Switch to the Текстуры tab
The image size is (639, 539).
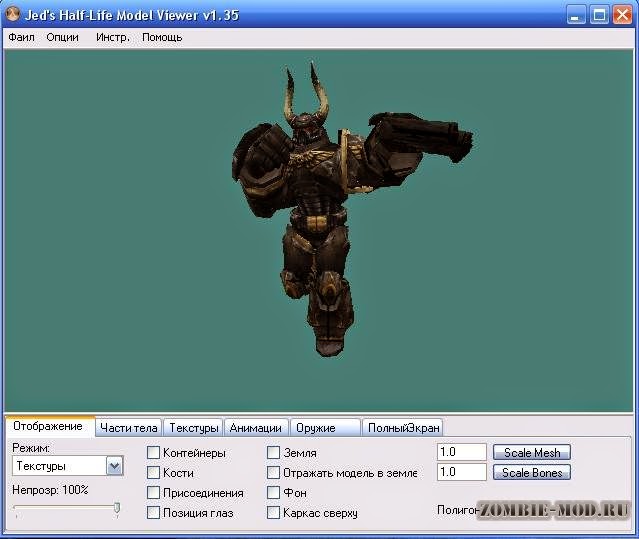click(x=194, y=428)
